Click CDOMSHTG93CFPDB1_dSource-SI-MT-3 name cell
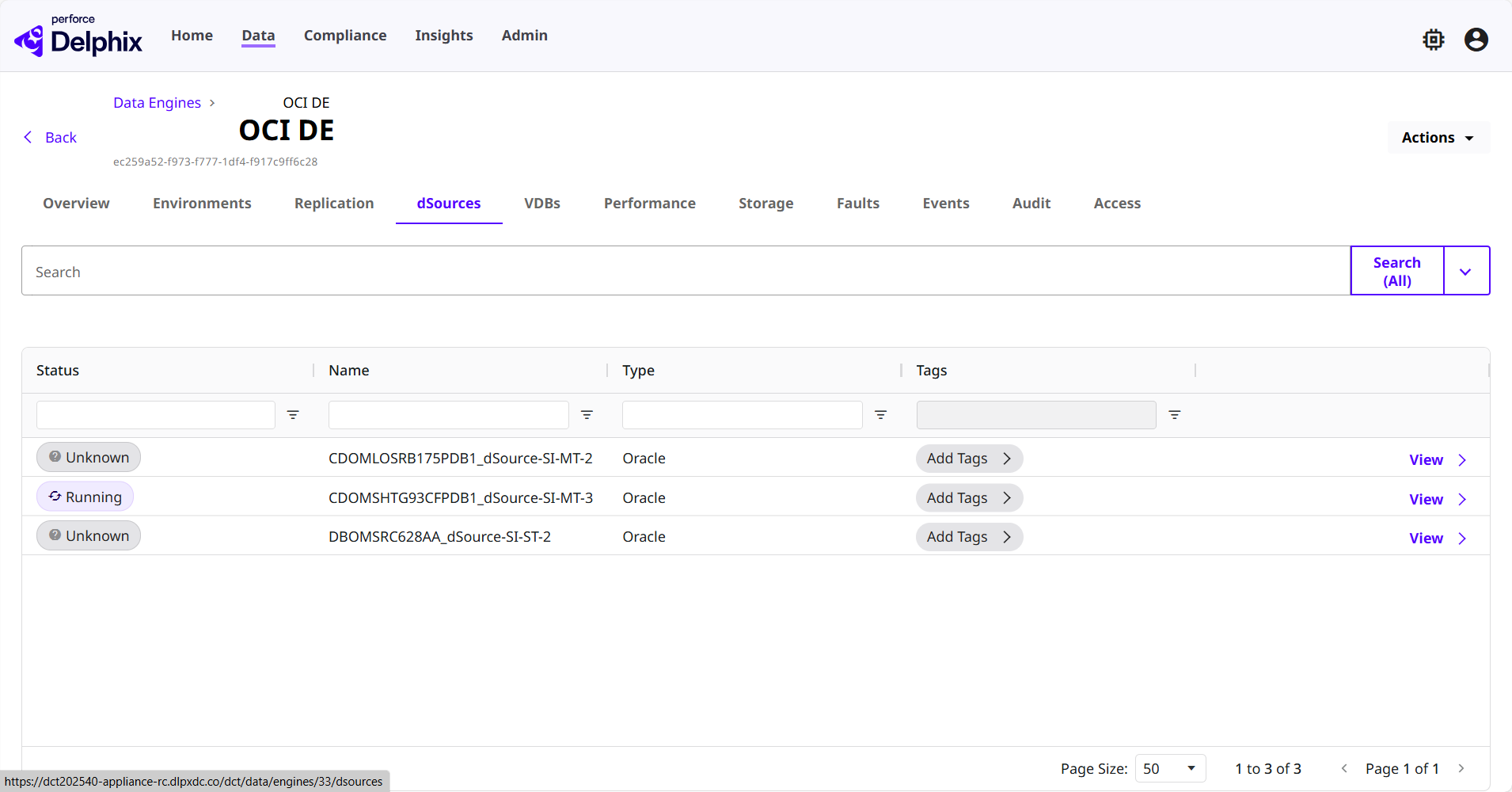This screenshot has width=1512, height=792. [461, 498]
